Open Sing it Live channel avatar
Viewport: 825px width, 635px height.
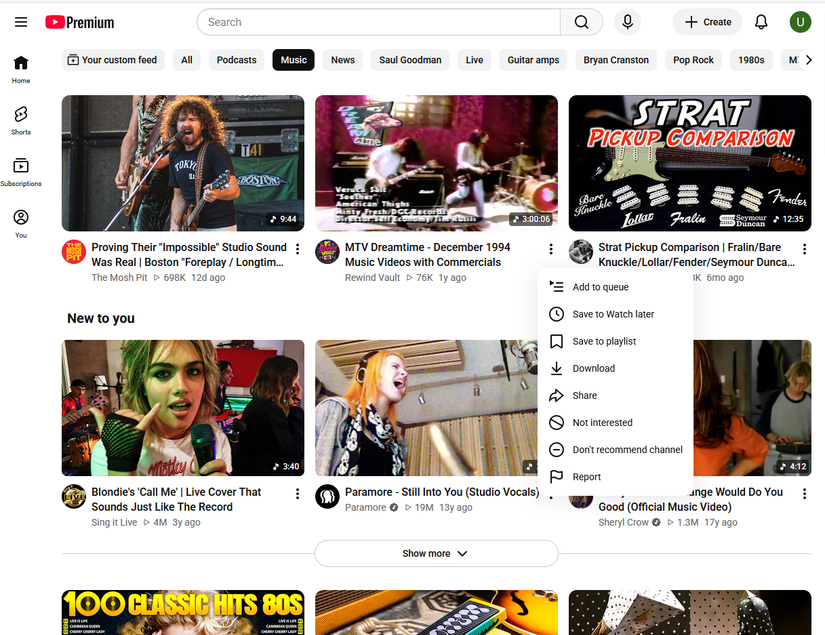pos(74,496)
